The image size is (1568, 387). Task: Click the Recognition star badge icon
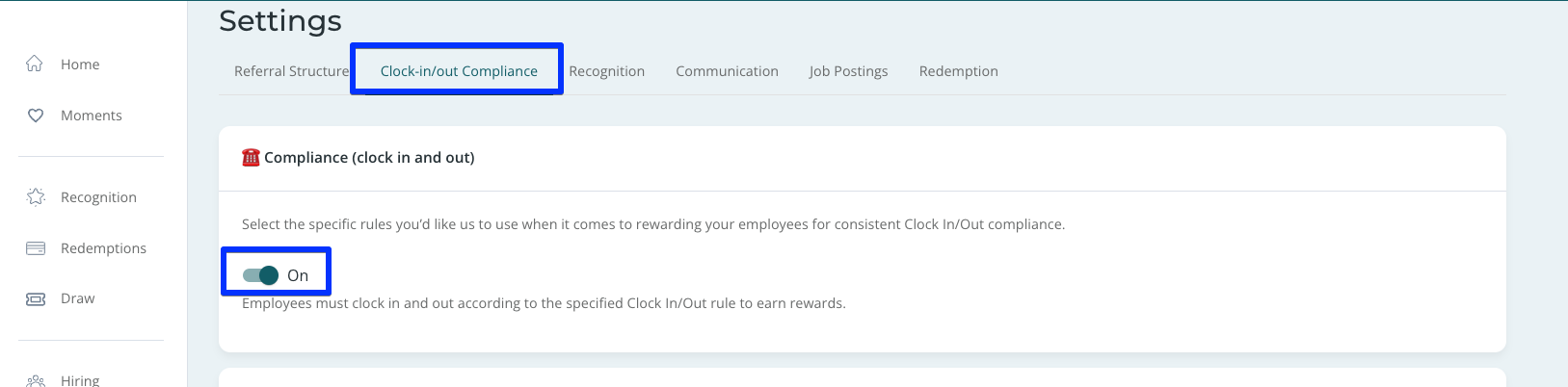click(x=35, y=197)
